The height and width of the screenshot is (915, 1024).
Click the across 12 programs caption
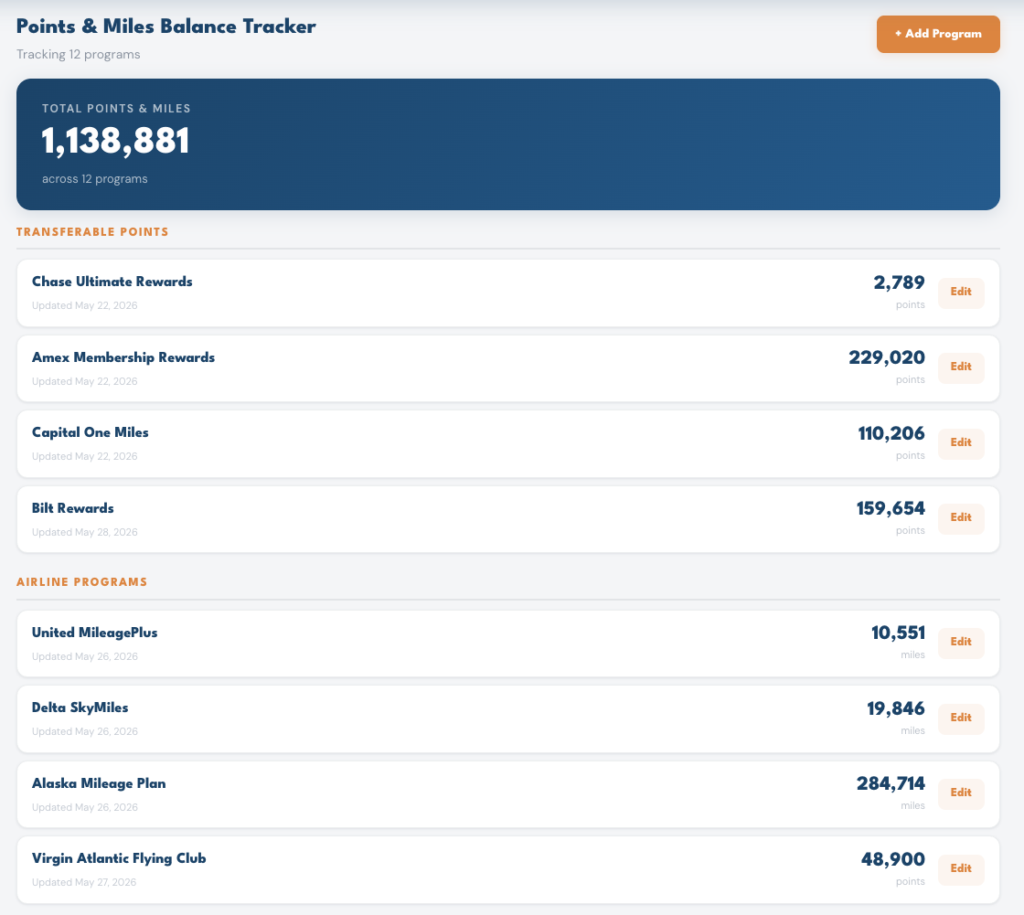95,179
